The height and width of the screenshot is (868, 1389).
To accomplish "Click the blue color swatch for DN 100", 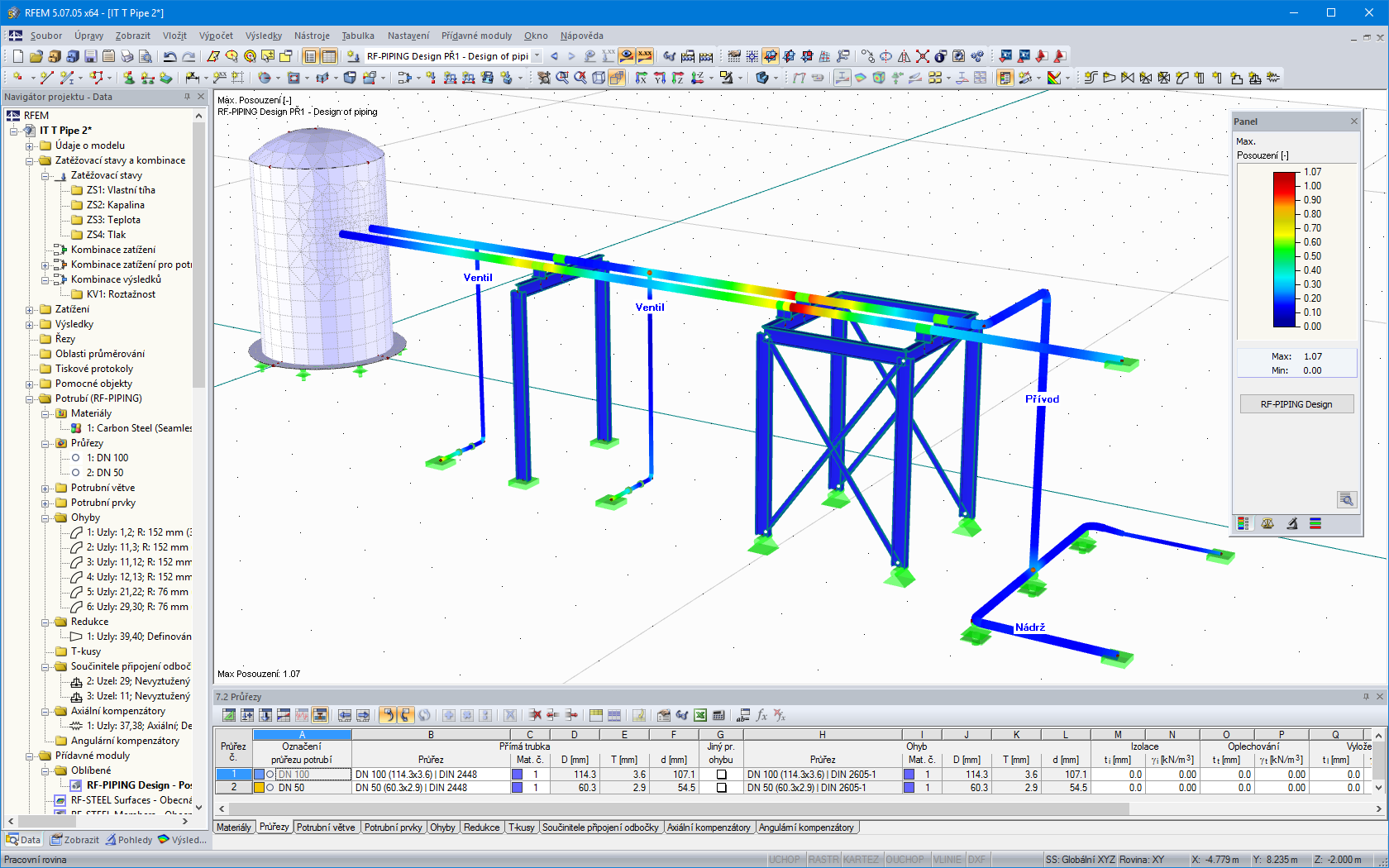I will pyautogui.click(x=259, y=775).
